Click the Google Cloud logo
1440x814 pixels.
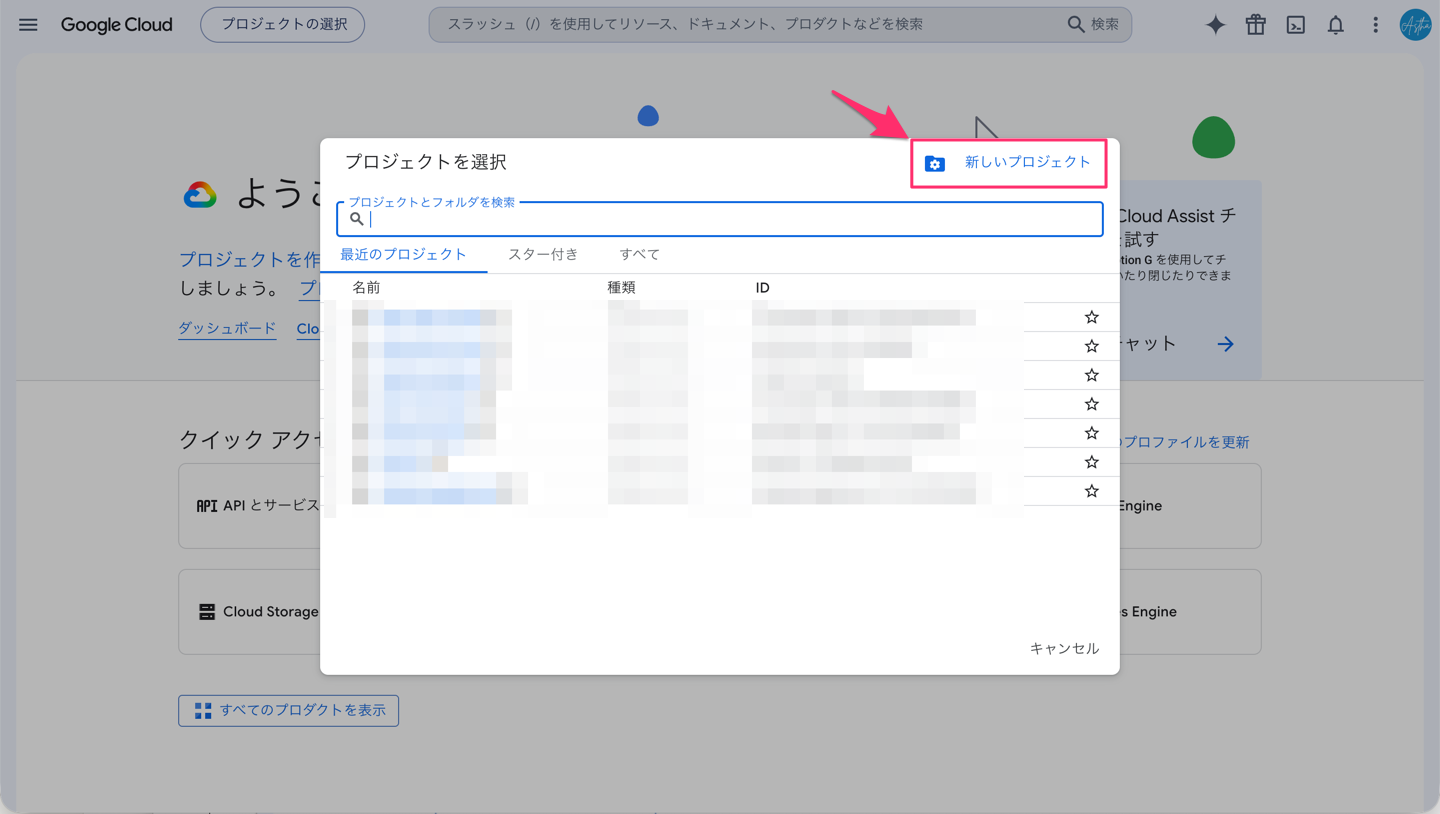coord(117,25)
